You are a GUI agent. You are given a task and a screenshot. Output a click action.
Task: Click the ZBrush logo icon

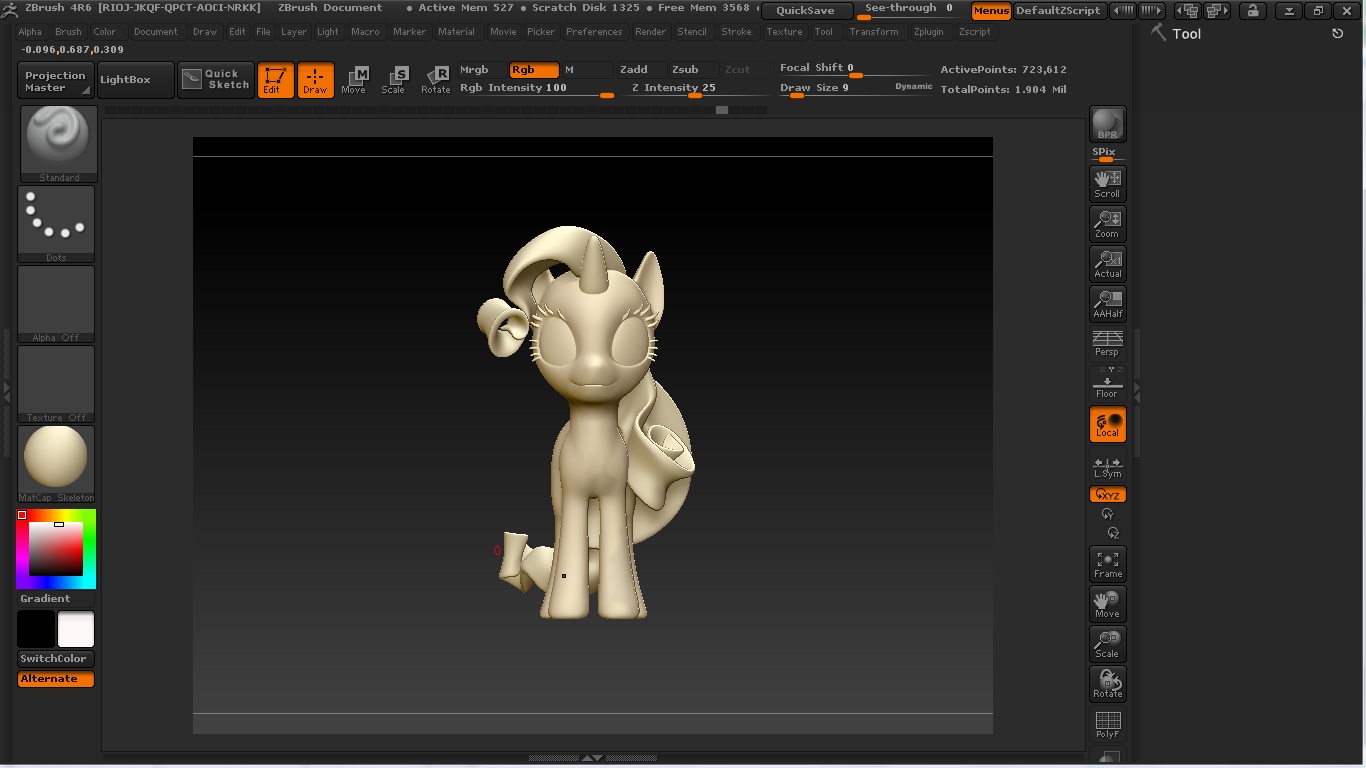9,9
